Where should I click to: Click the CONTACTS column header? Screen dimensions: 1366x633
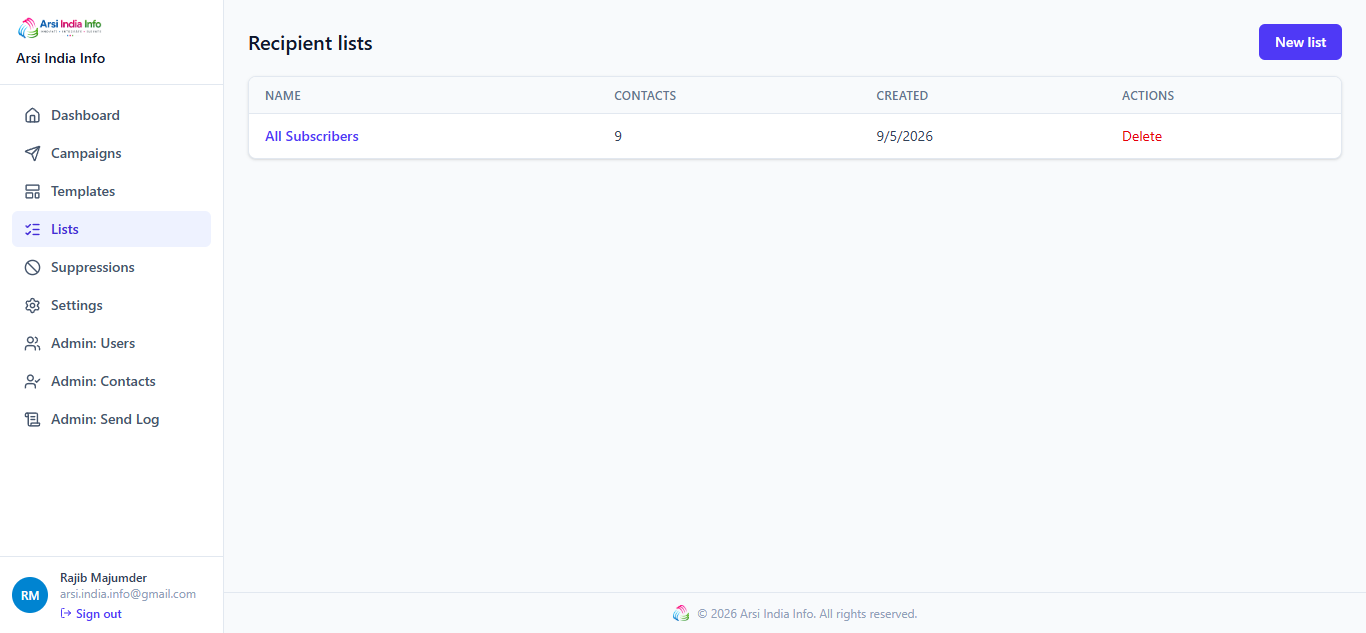645,96
